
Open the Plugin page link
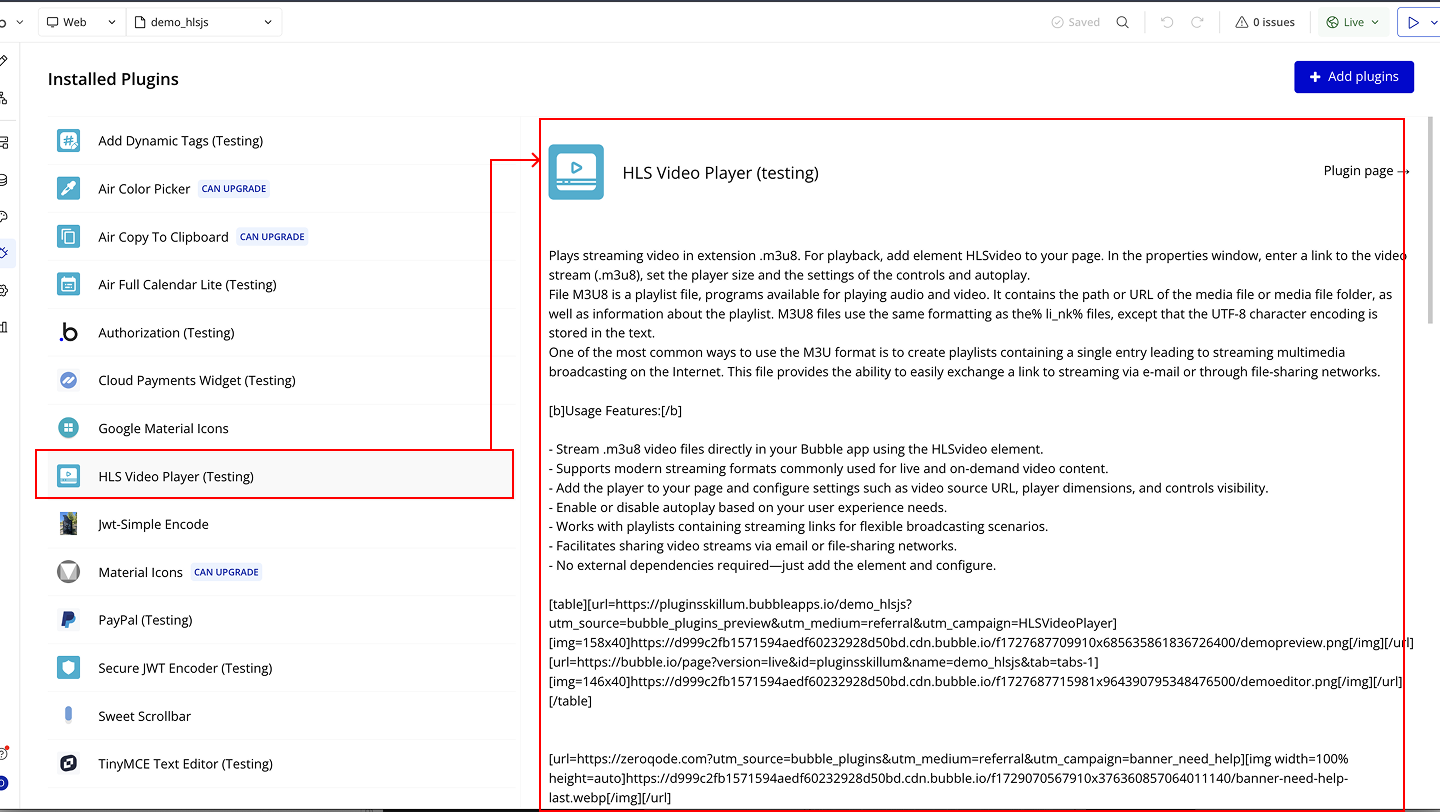1366,171
